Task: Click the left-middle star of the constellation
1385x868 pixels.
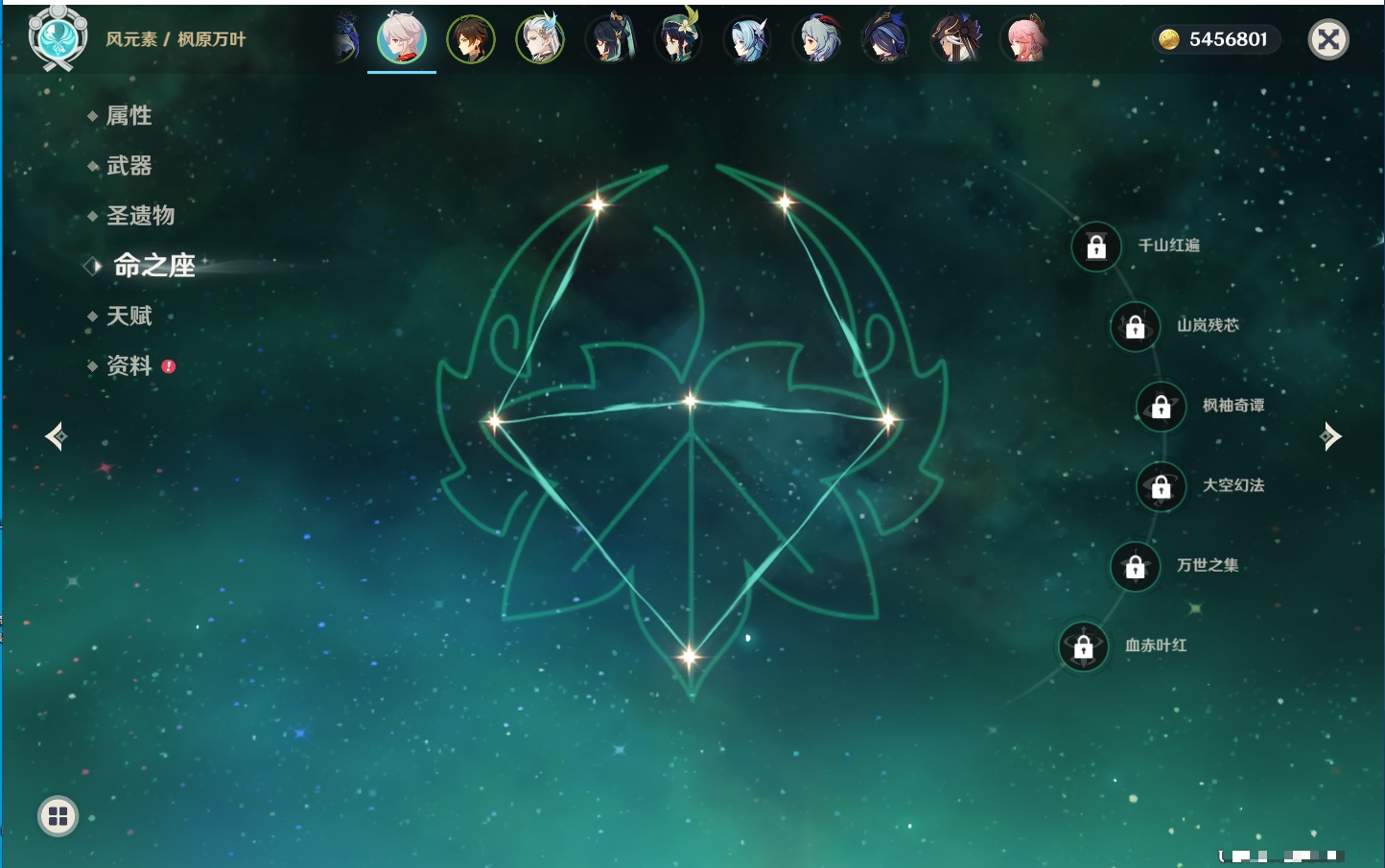Action: (494, 420)
